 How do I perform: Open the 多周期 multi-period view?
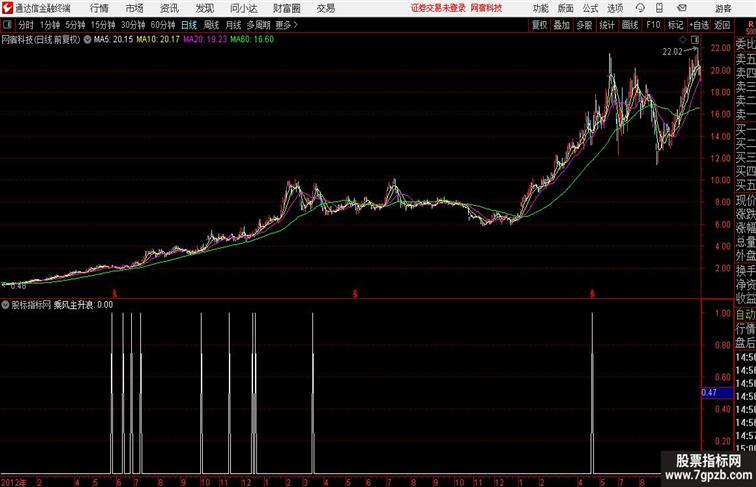(258, 25)
